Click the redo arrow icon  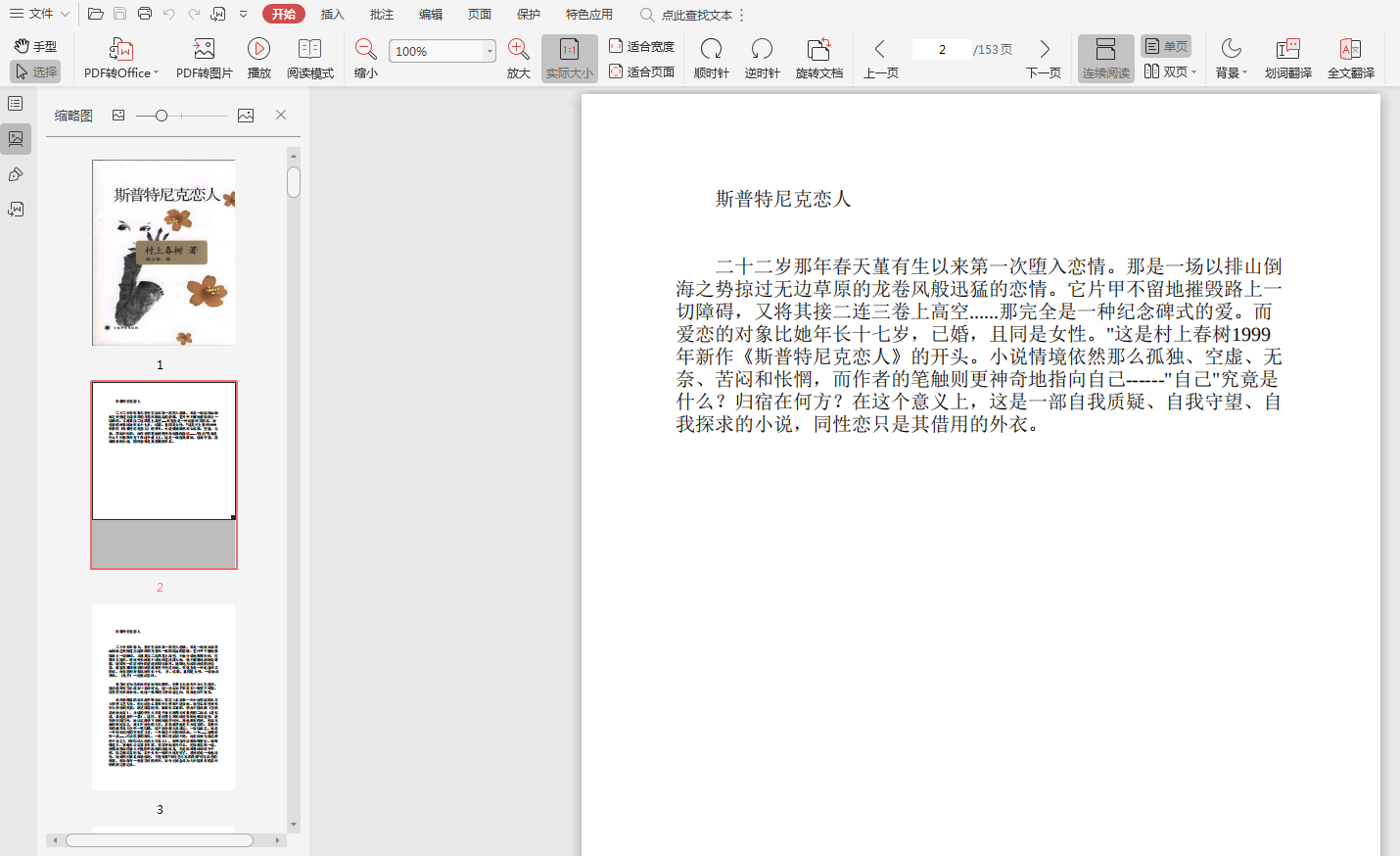194,14
